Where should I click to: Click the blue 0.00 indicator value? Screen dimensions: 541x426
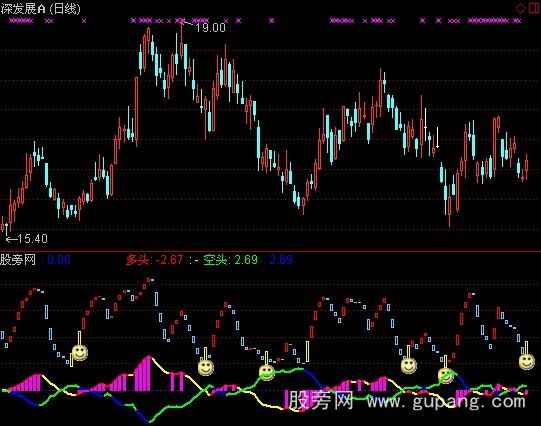click(58, 259)
